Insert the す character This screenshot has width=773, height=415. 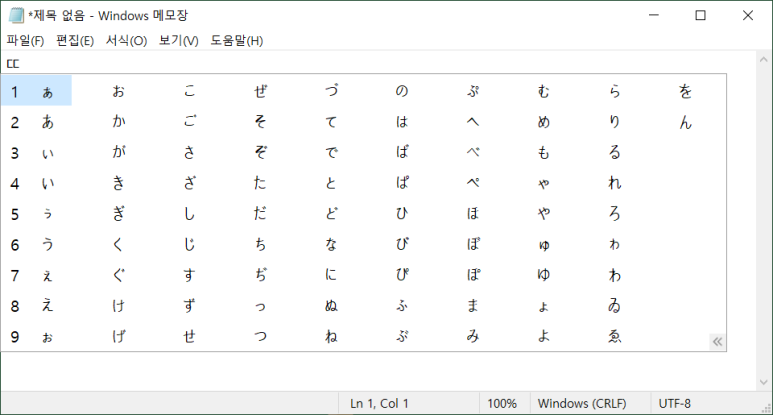click(x=189, y=275)
